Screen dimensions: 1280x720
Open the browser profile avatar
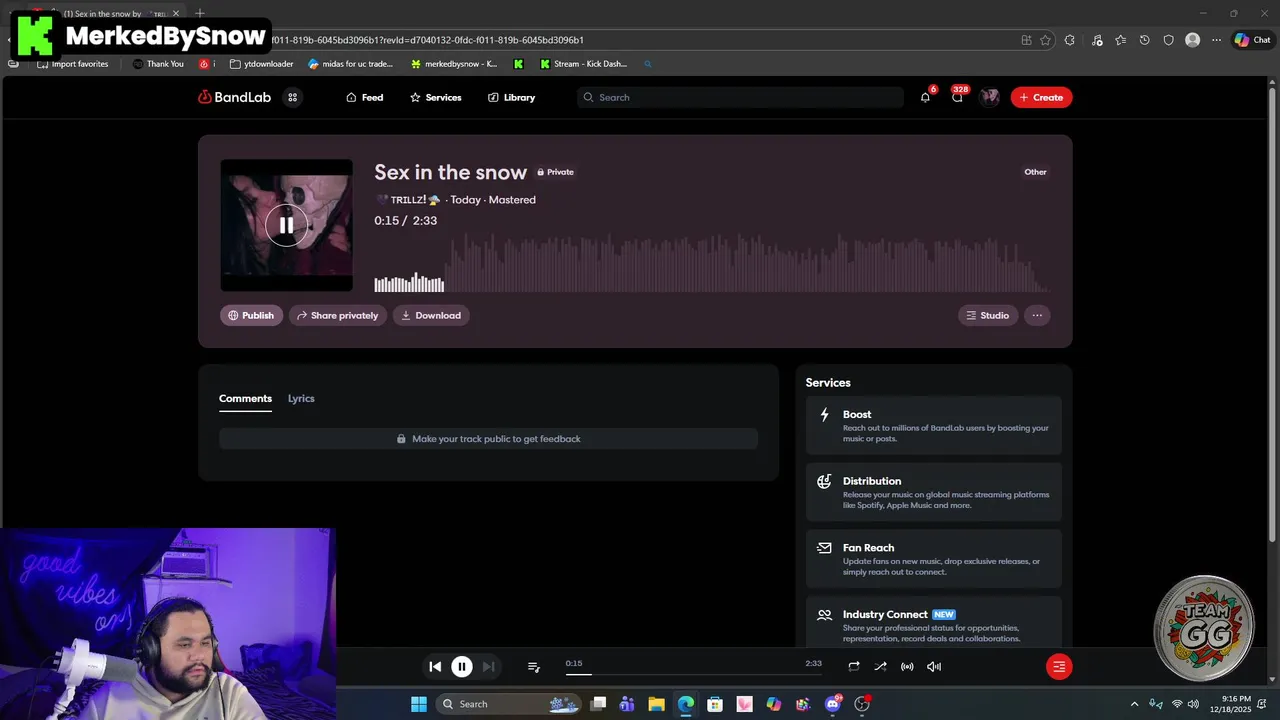pyautogui.click(x=1192, y=40)
